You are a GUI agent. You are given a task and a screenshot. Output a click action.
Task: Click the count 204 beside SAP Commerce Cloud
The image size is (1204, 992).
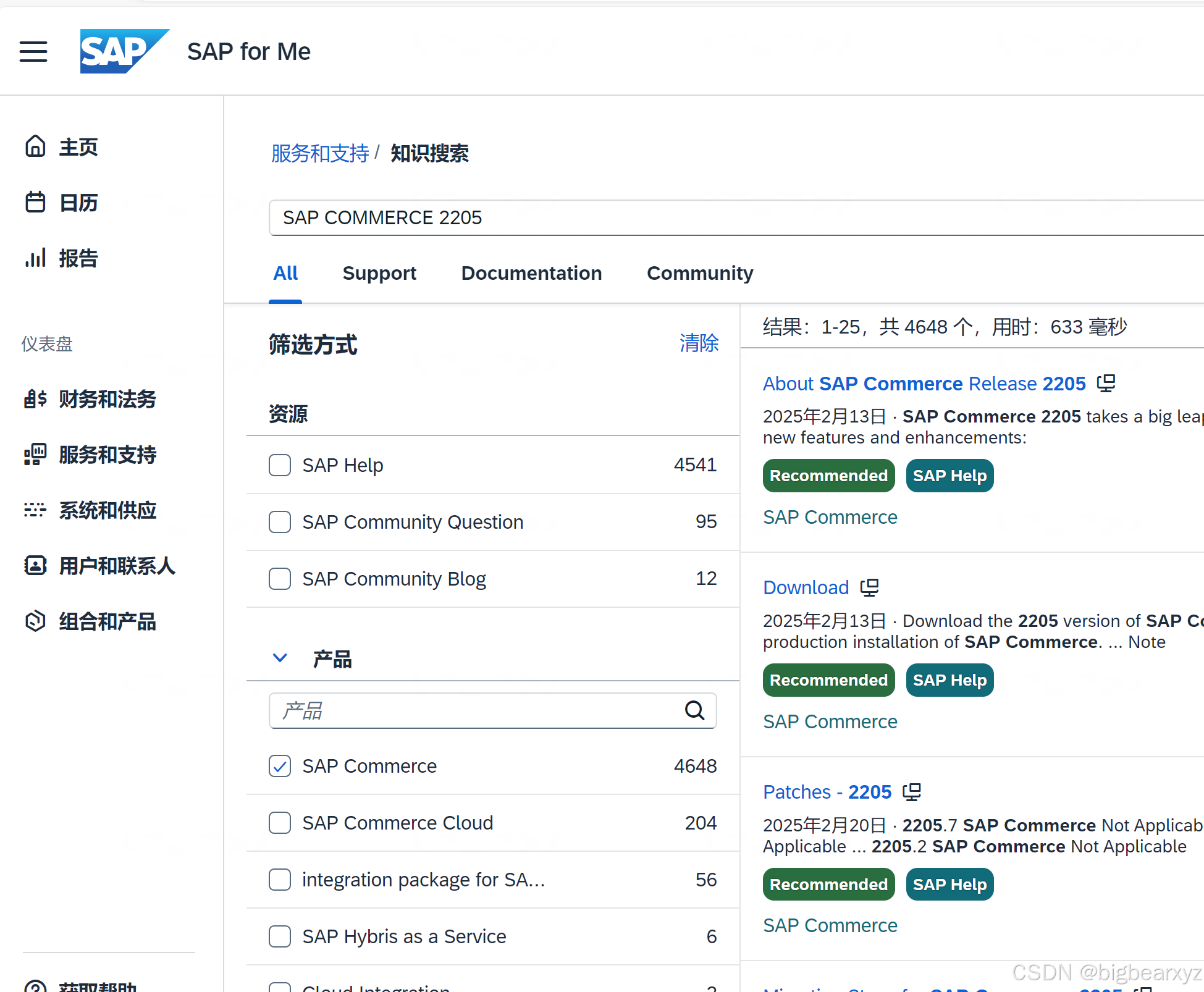coord(701,823)
